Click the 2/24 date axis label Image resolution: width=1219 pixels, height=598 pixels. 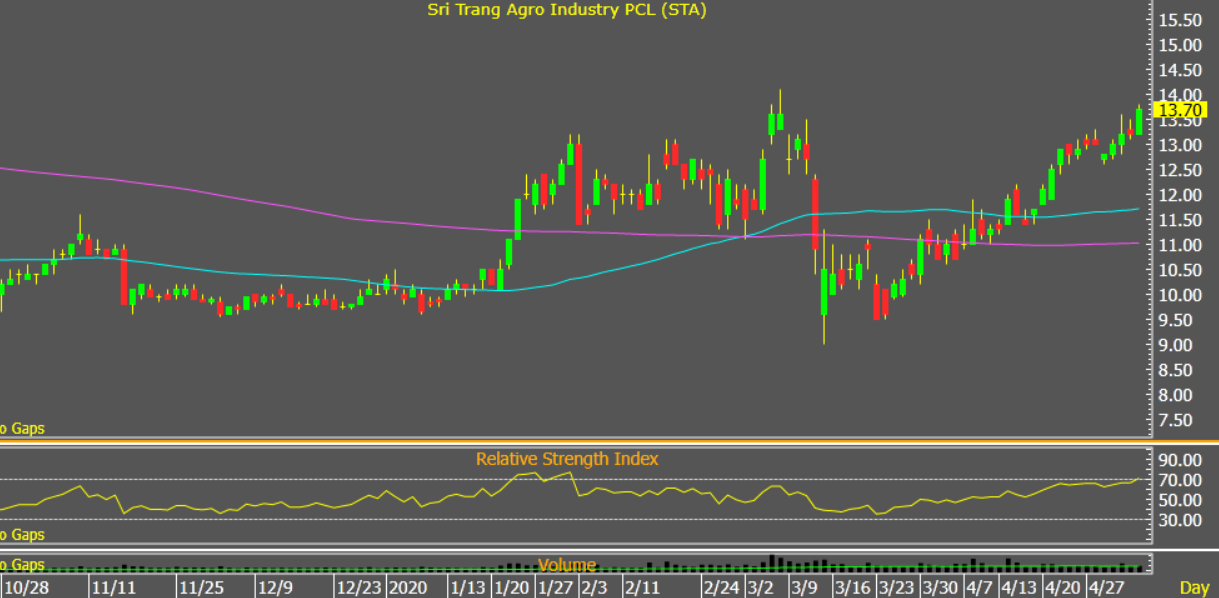coord(722,587)
